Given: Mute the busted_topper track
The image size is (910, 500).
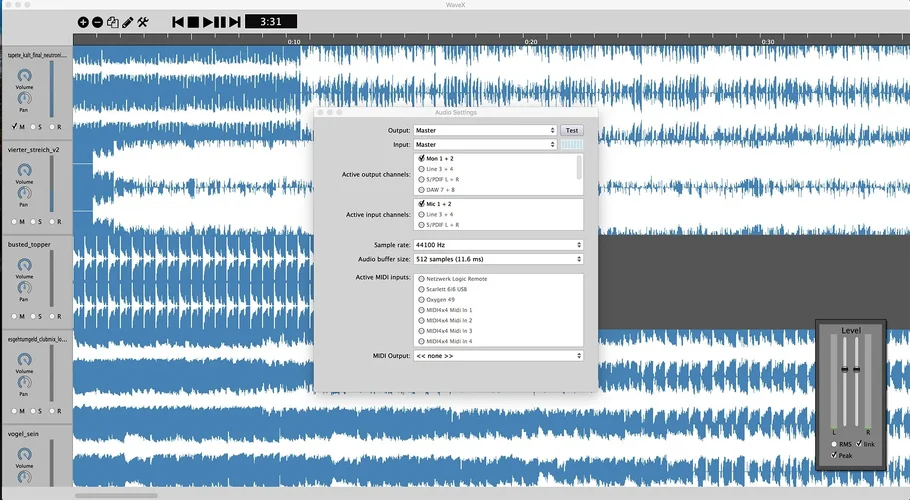Looking at the screenshot, I should pos(15,316).
